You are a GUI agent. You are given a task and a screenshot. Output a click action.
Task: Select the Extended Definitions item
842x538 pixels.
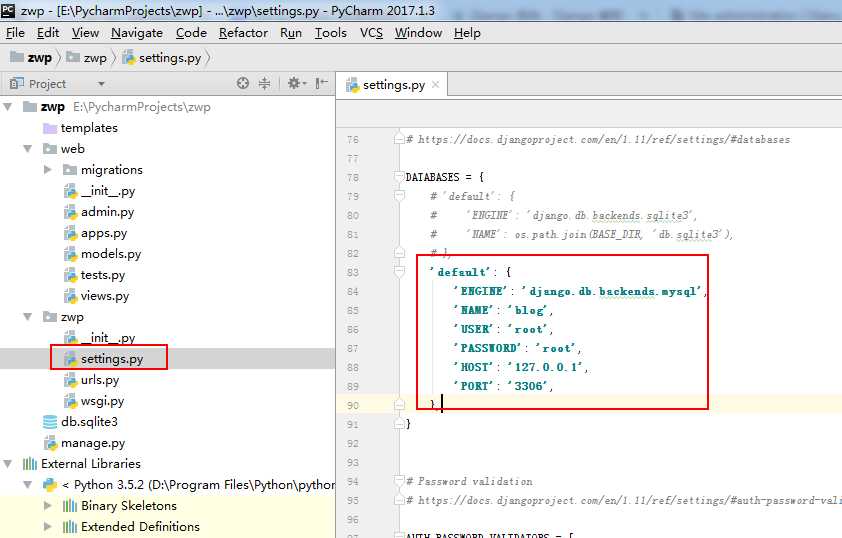pos(132,527)
